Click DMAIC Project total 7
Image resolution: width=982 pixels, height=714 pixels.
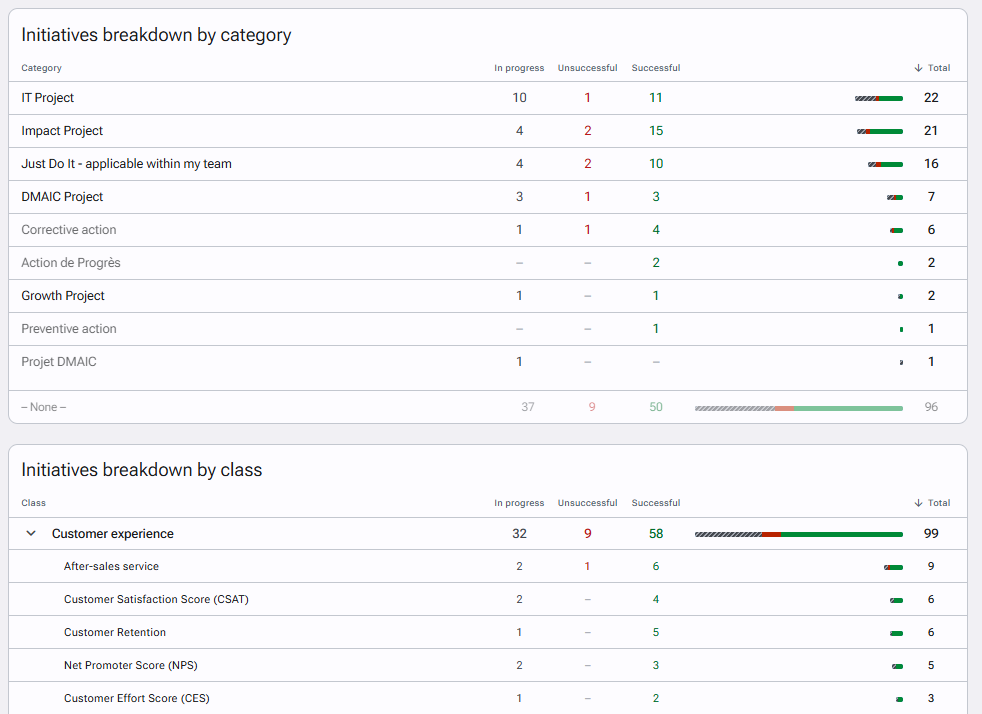(x=931, y=197)
